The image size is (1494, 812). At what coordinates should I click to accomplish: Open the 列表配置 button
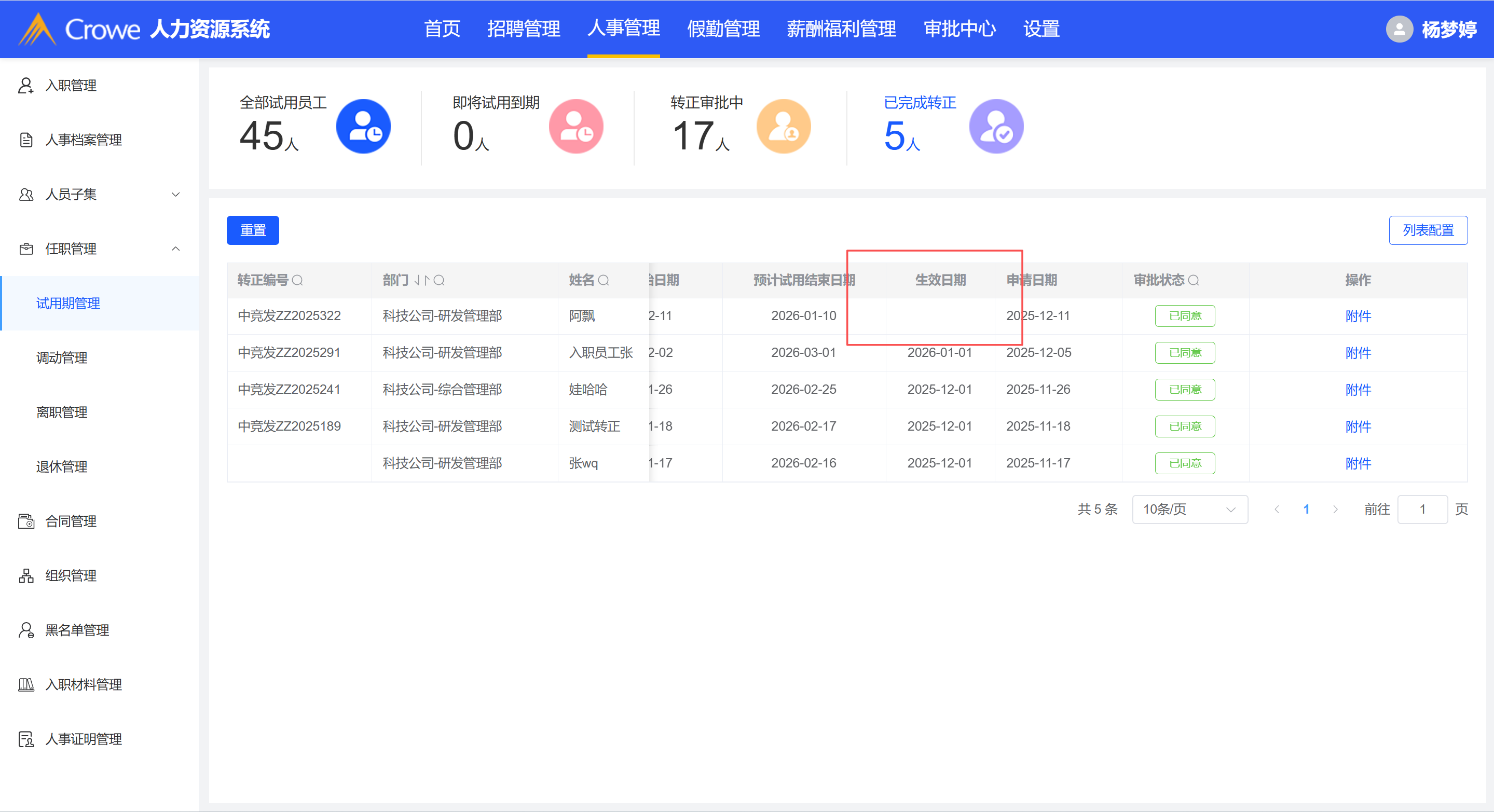click(x=1427, y=230)
